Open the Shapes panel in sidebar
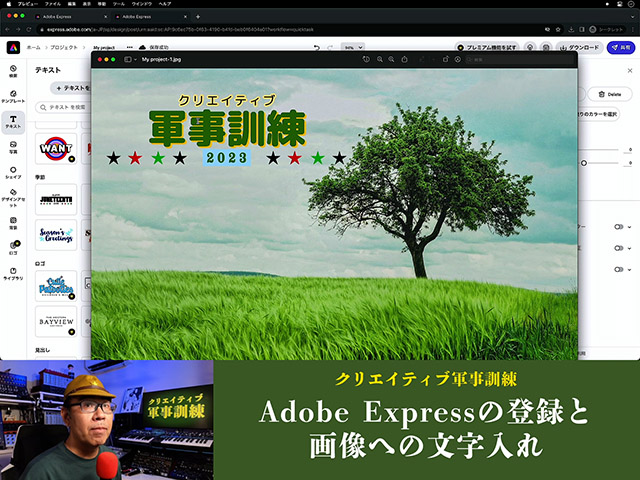The image size is (640, 480). 13,171
